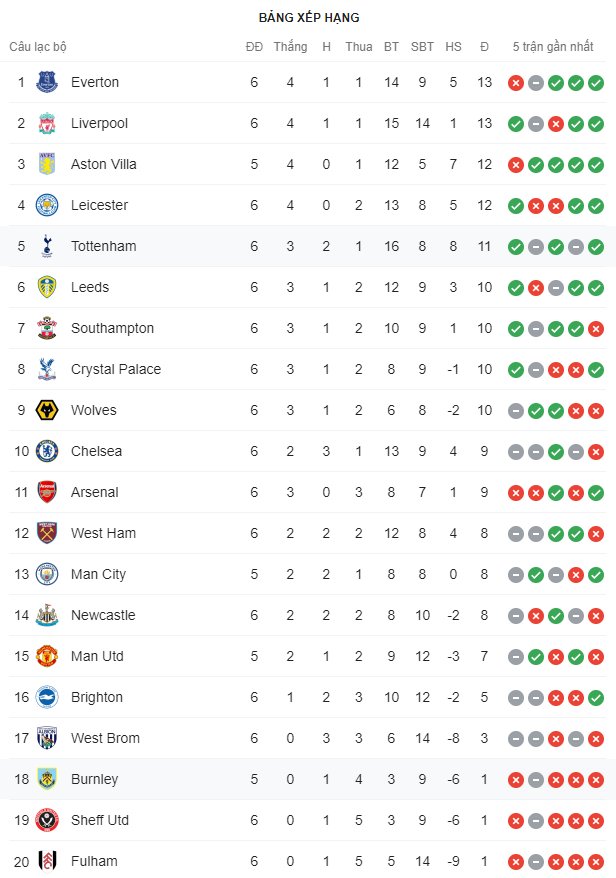The width and height of the screenshot is (616, 878).
Task: Open the Leicester team link
Action: [x=99, y=205]
